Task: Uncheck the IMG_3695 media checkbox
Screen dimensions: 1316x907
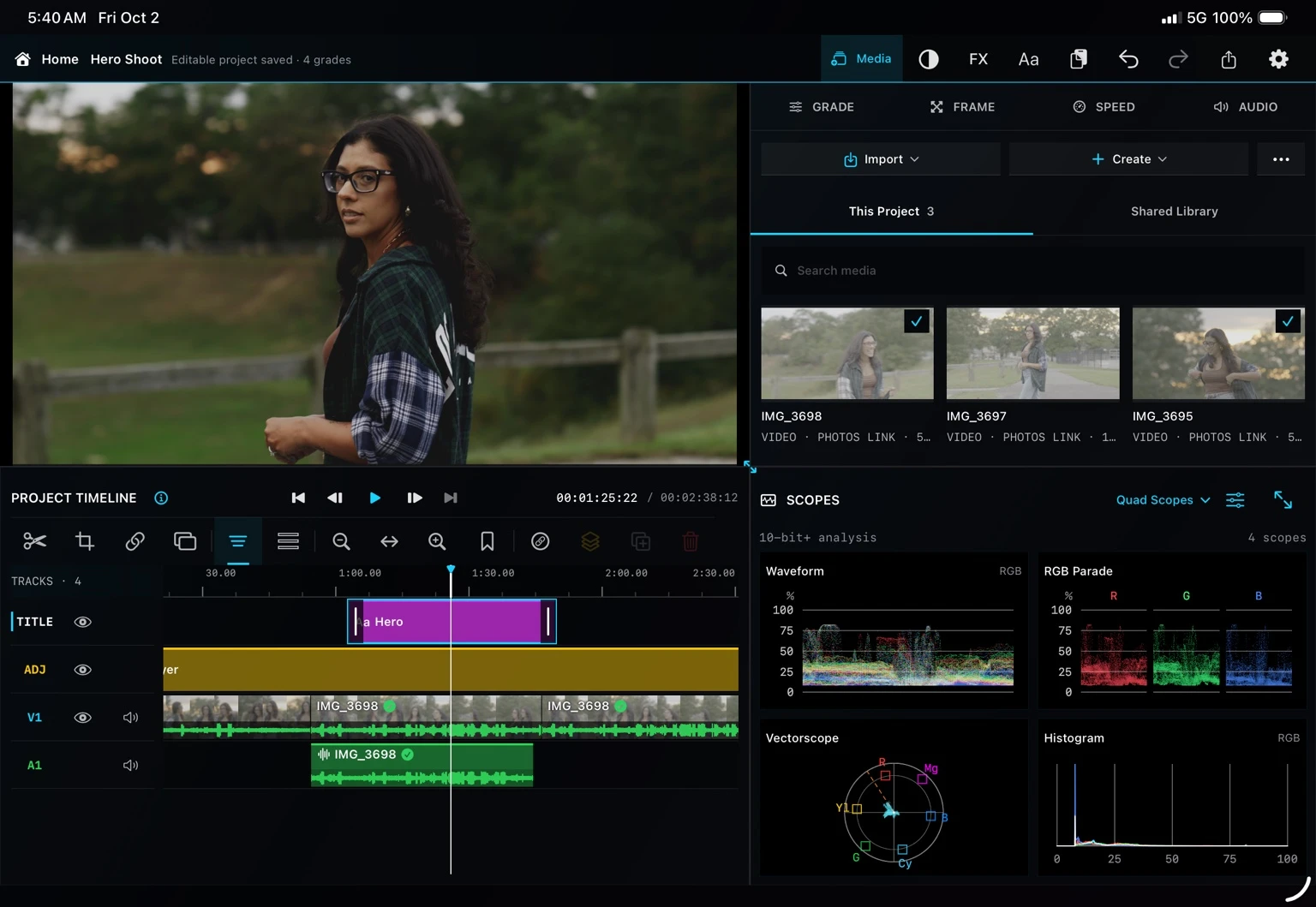Action: point(1288,321)
